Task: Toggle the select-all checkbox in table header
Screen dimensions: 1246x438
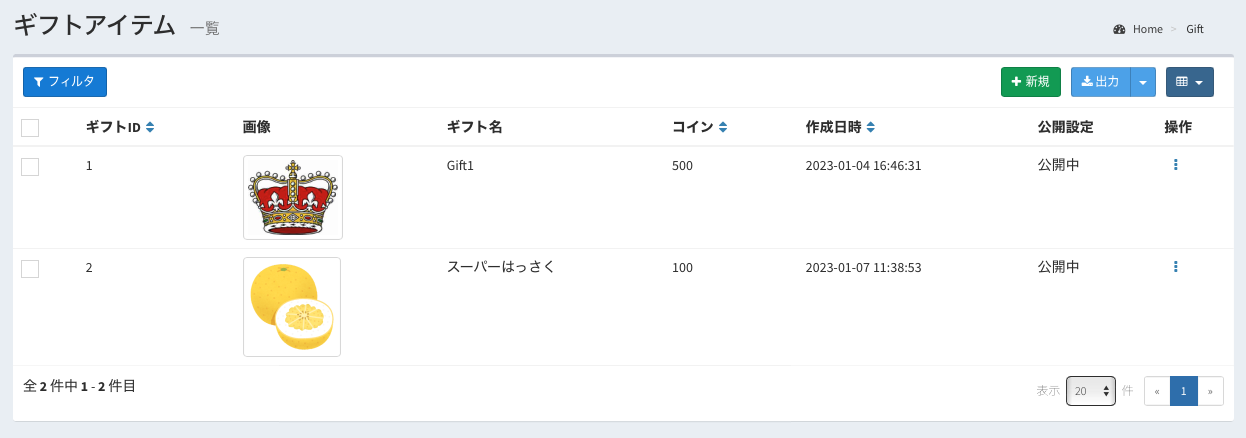Action: pyautogui.click(x=30, y=128)
